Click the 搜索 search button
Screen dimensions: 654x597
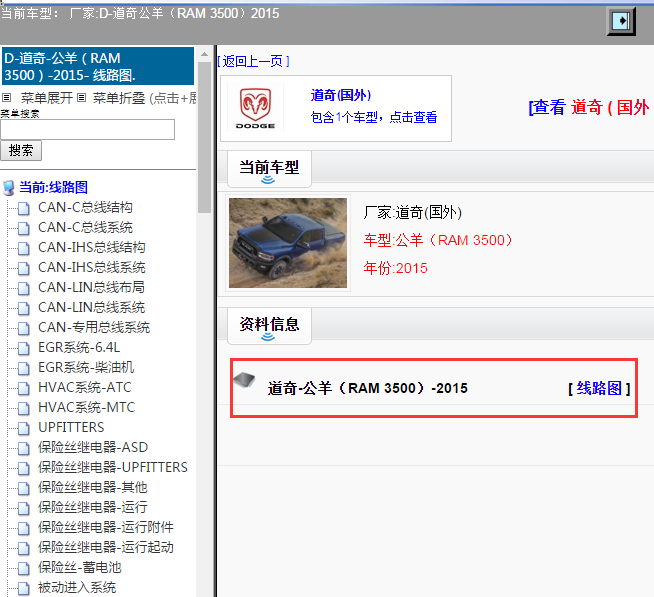coord(21,151)
